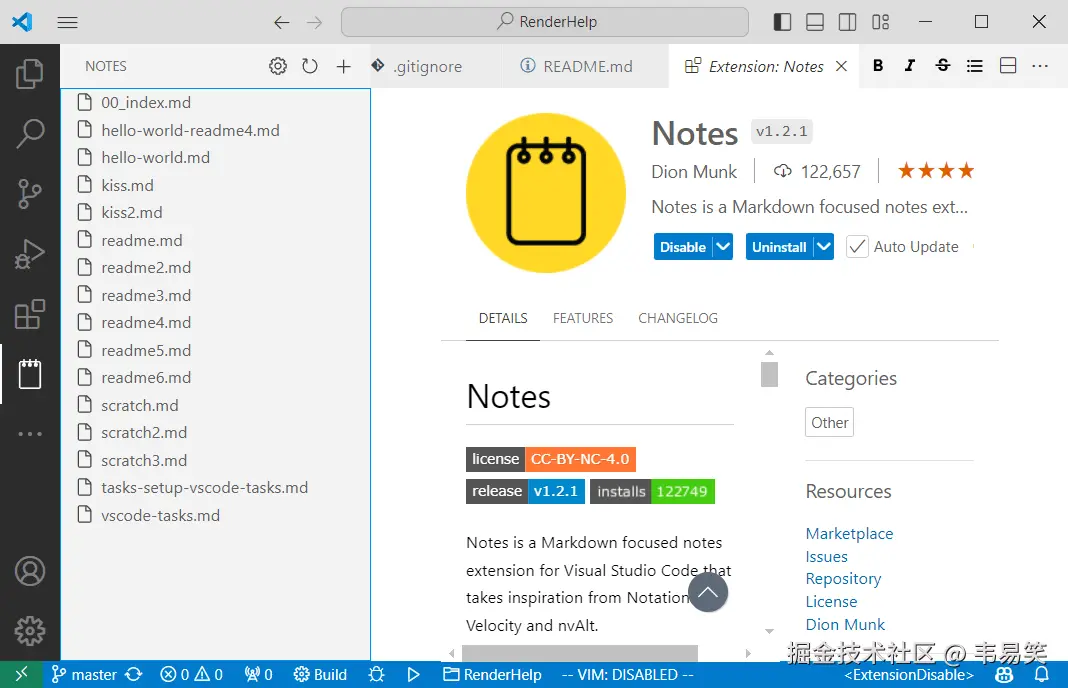Toggle bold formatting in editor toolbar
1068x688 pixels.
878,65
